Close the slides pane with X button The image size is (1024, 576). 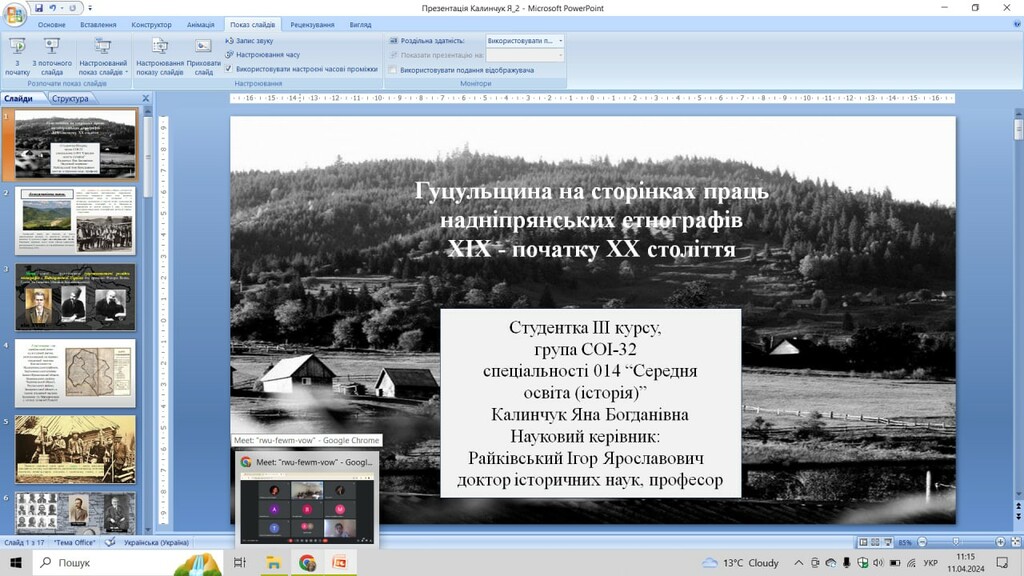pos(145,98)
